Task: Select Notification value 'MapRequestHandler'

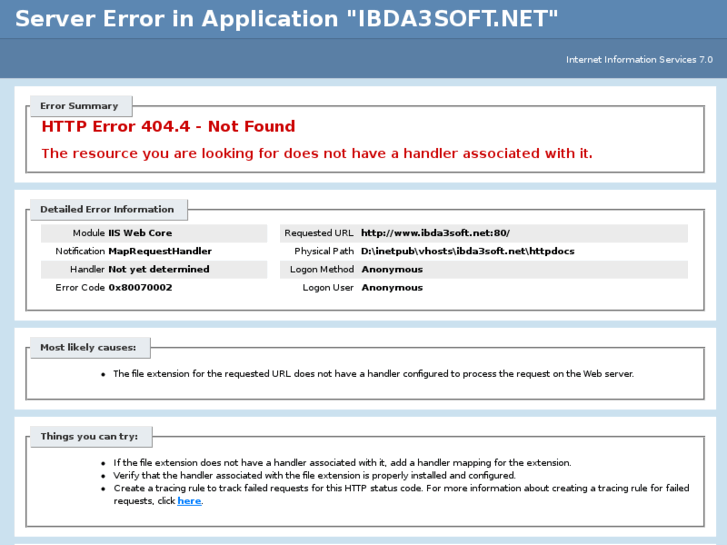Action: (160, 251)
